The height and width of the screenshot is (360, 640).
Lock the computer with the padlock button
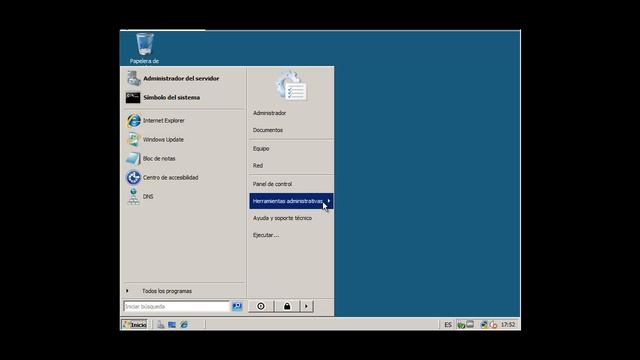(287, 306)
